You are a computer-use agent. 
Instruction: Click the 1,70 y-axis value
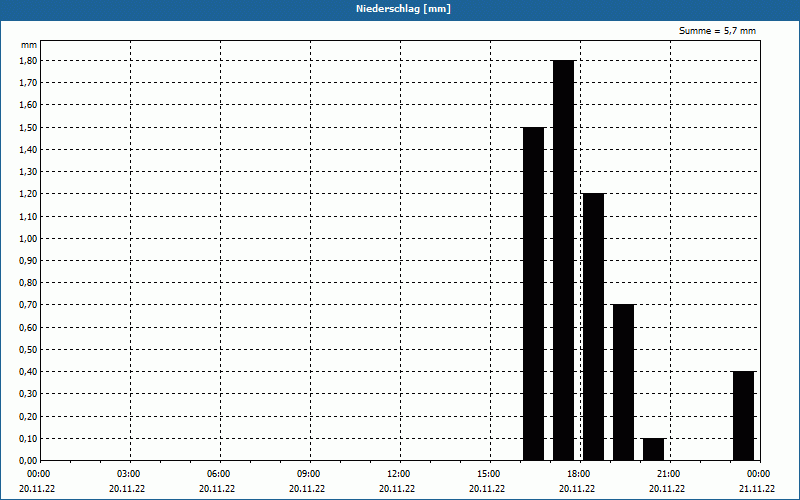tap(29, 83)
